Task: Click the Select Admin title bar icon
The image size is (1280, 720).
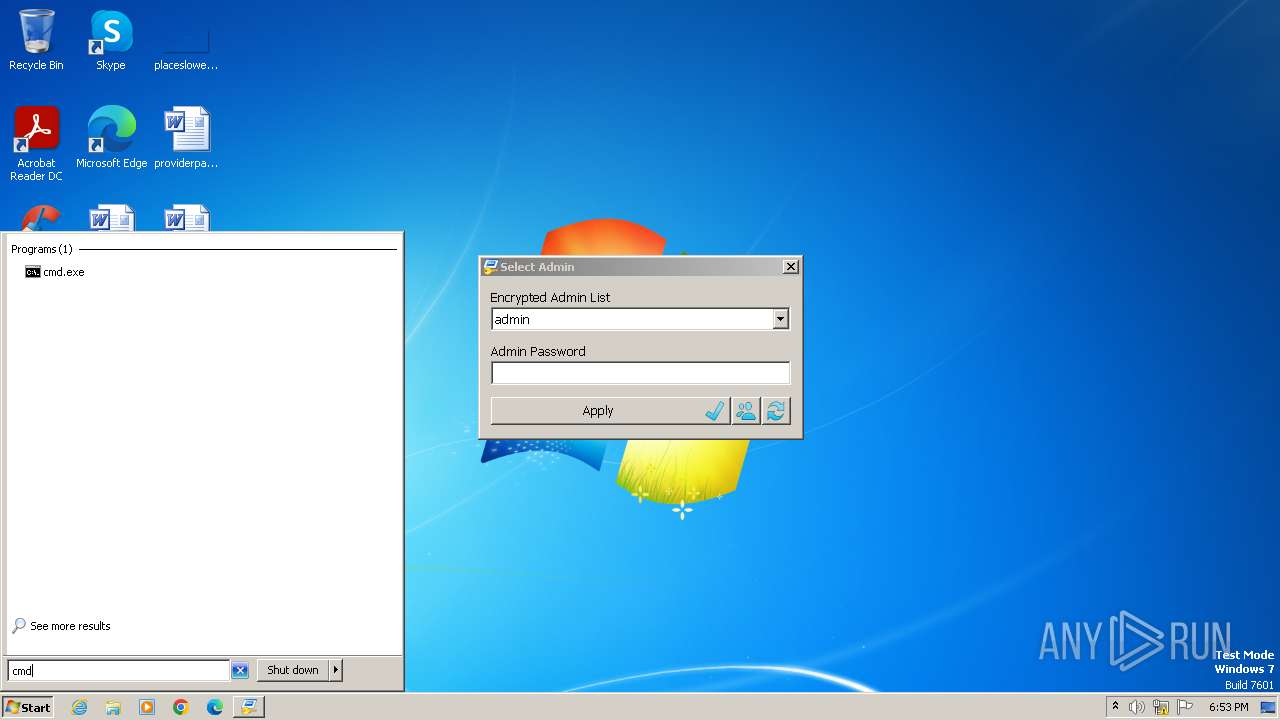Action: pos(490,267)
